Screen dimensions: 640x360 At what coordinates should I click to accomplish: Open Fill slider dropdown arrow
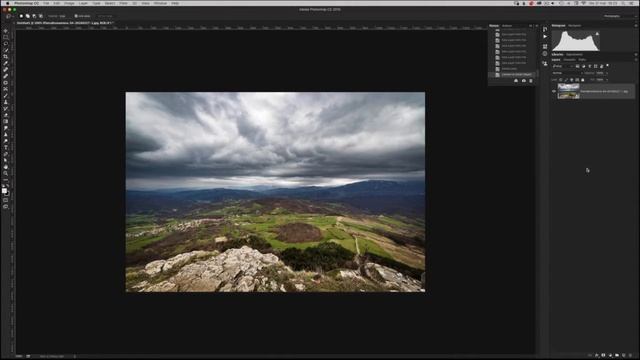(x=607, y=80)
